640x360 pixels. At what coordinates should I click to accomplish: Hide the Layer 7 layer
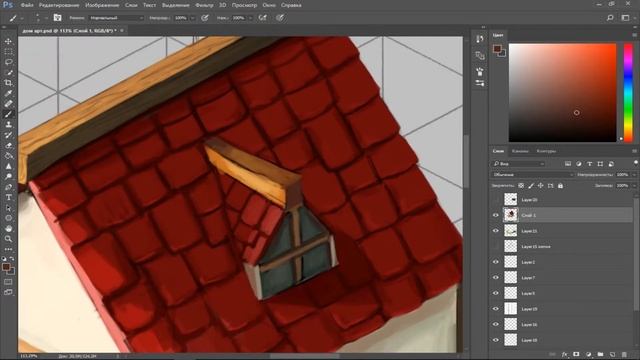tap(496, 278)
